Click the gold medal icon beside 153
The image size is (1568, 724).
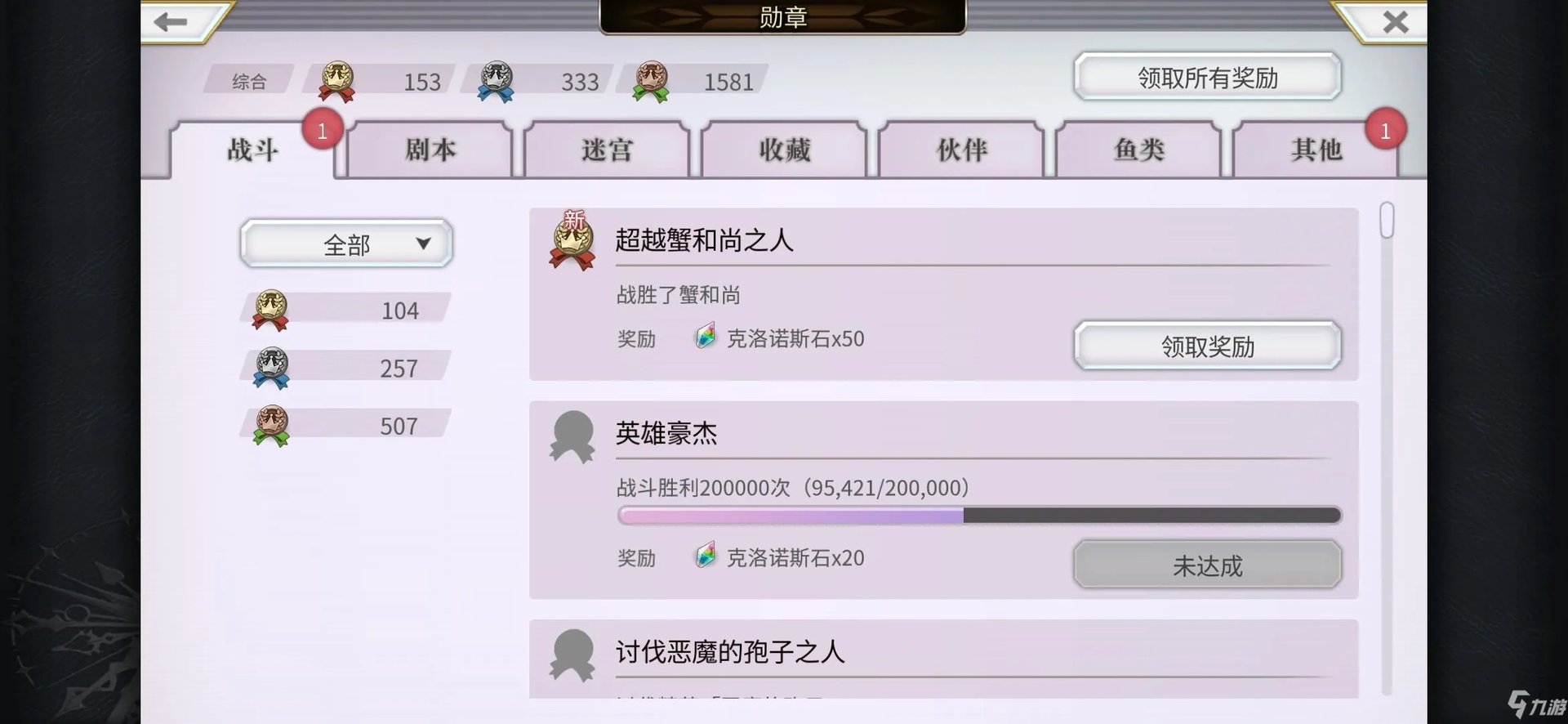[x=336, y=82]
